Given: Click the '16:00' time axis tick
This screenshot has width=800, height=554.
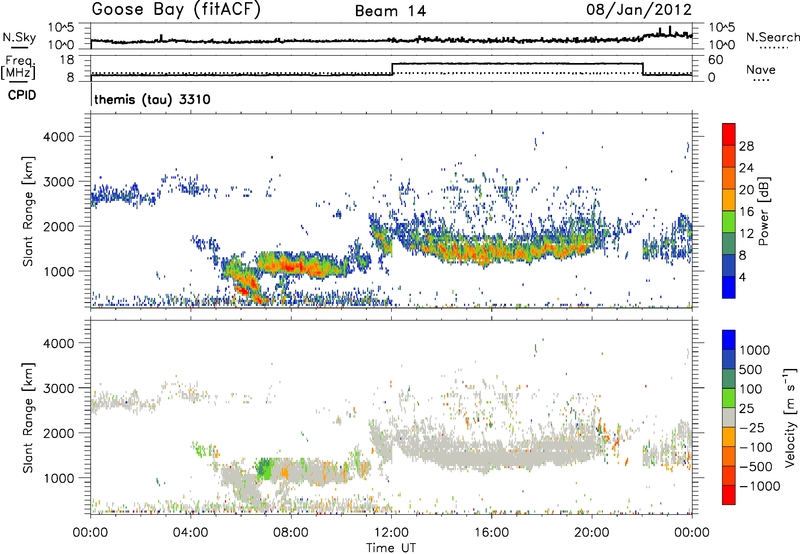Looking at the screenshot, I should [x=491, y=533].
